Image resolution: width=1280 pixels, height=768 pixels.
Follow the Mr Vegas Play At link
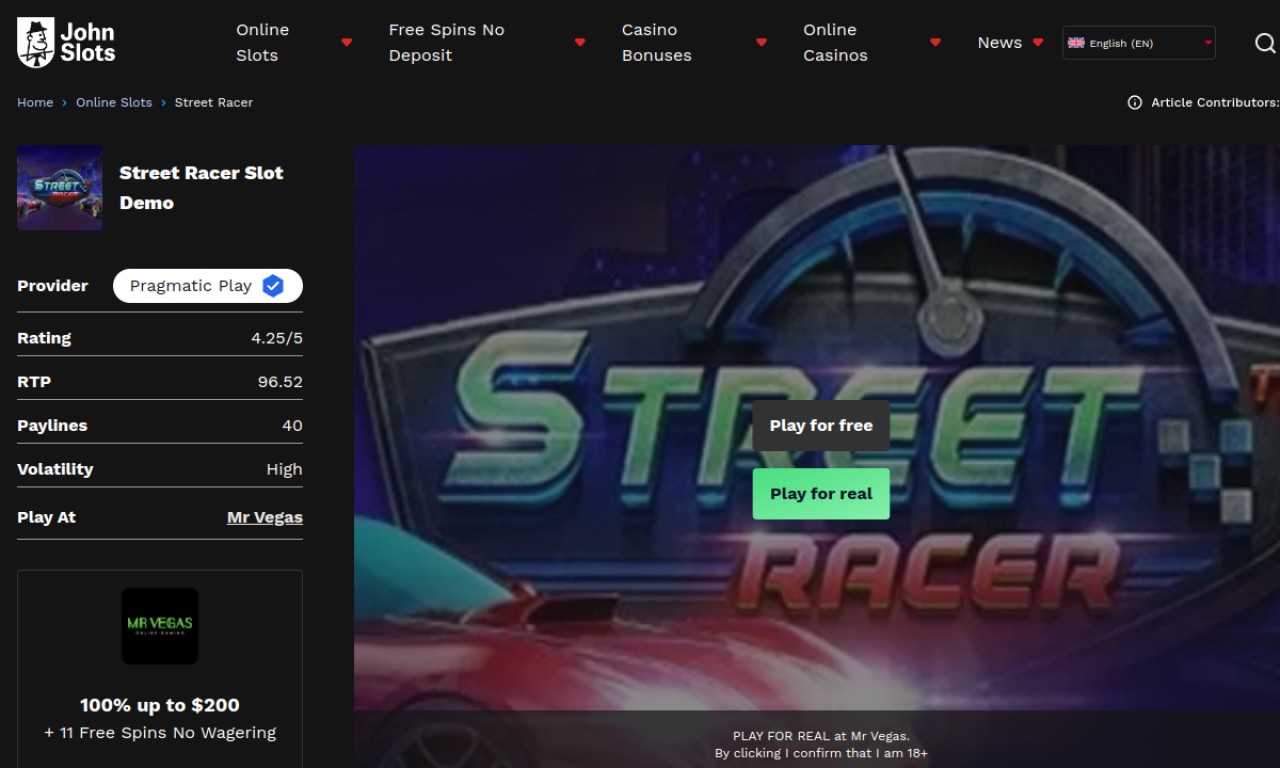coord(265,517)
